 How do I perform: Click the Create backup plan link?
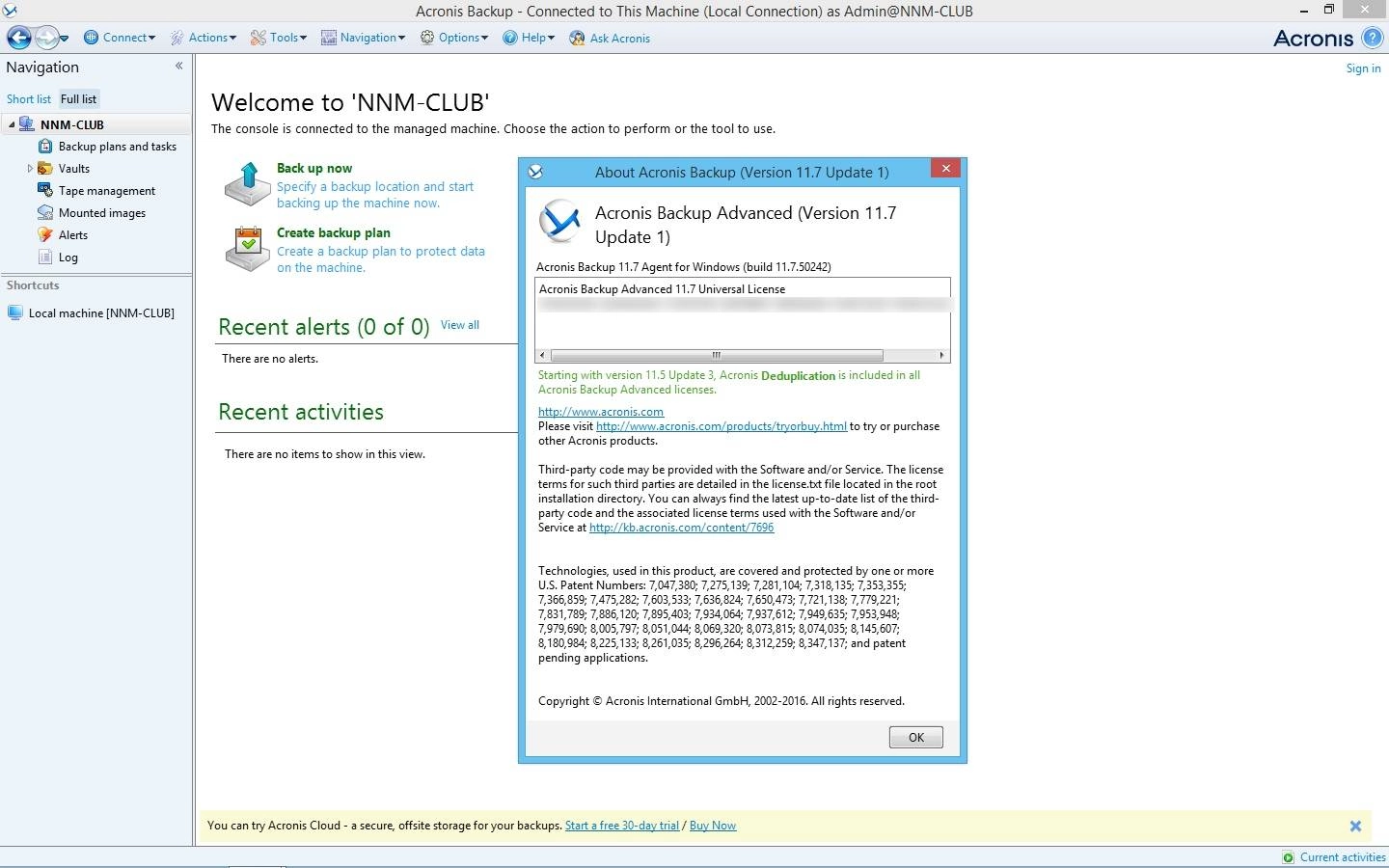[334, 232]
